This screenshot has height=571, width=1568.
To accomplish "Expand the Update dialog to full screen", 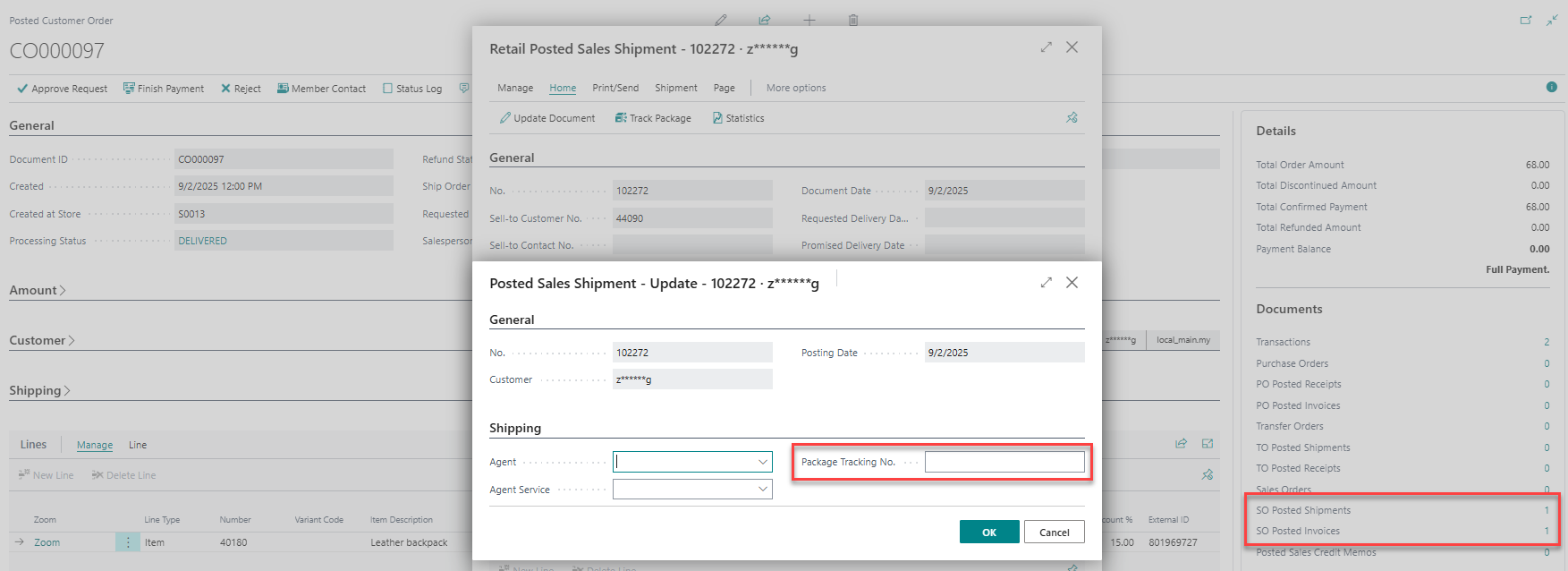I will pos(1046,283).
